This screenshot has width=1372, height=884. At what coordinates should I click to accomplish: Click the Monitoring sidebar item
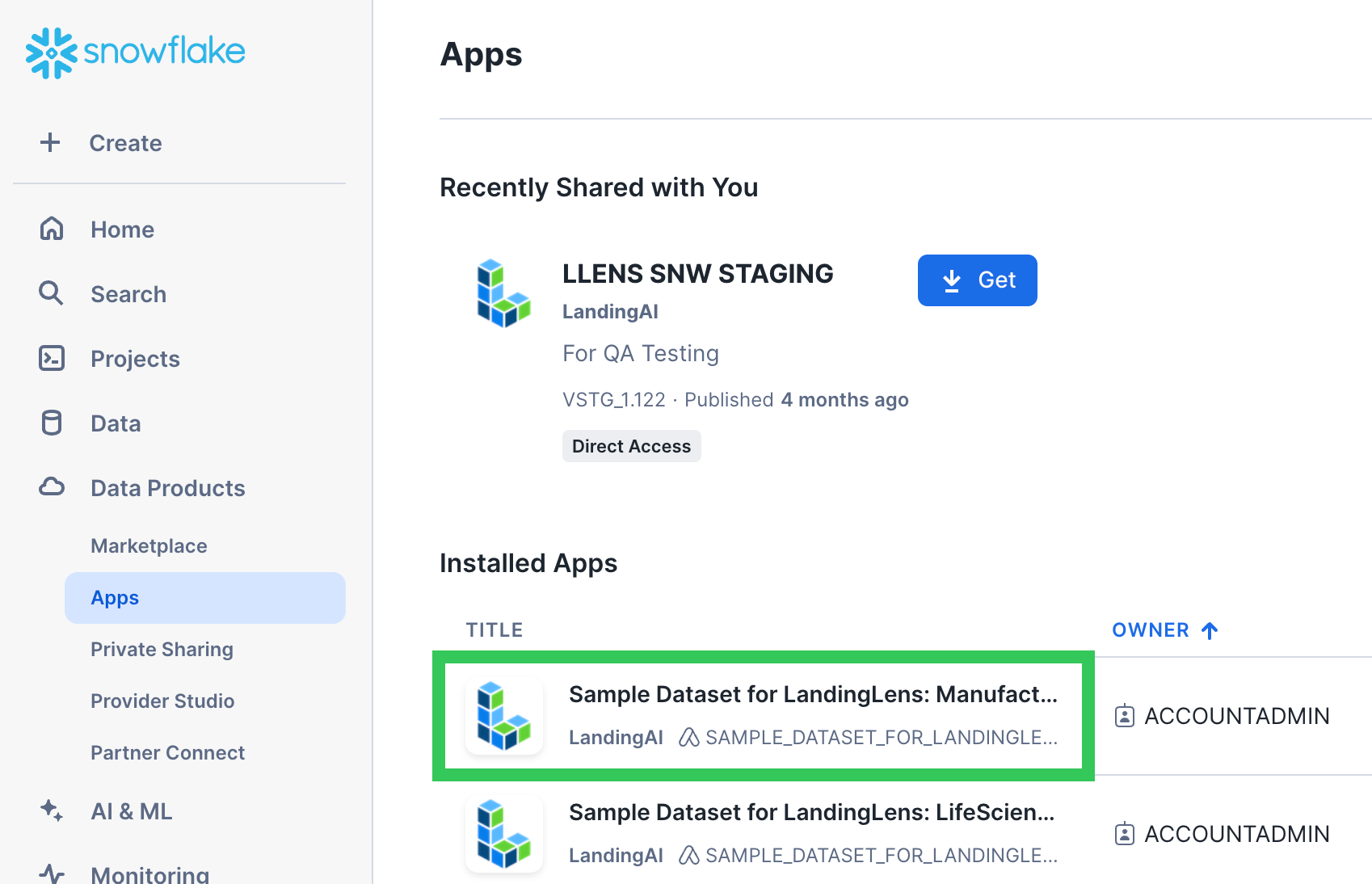pos(149,874)
